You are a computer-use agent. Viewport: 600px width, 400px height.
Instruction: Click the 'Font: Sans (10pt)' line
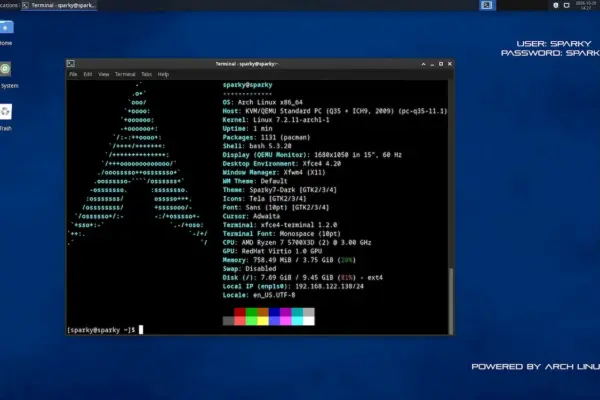click(276, 207)
